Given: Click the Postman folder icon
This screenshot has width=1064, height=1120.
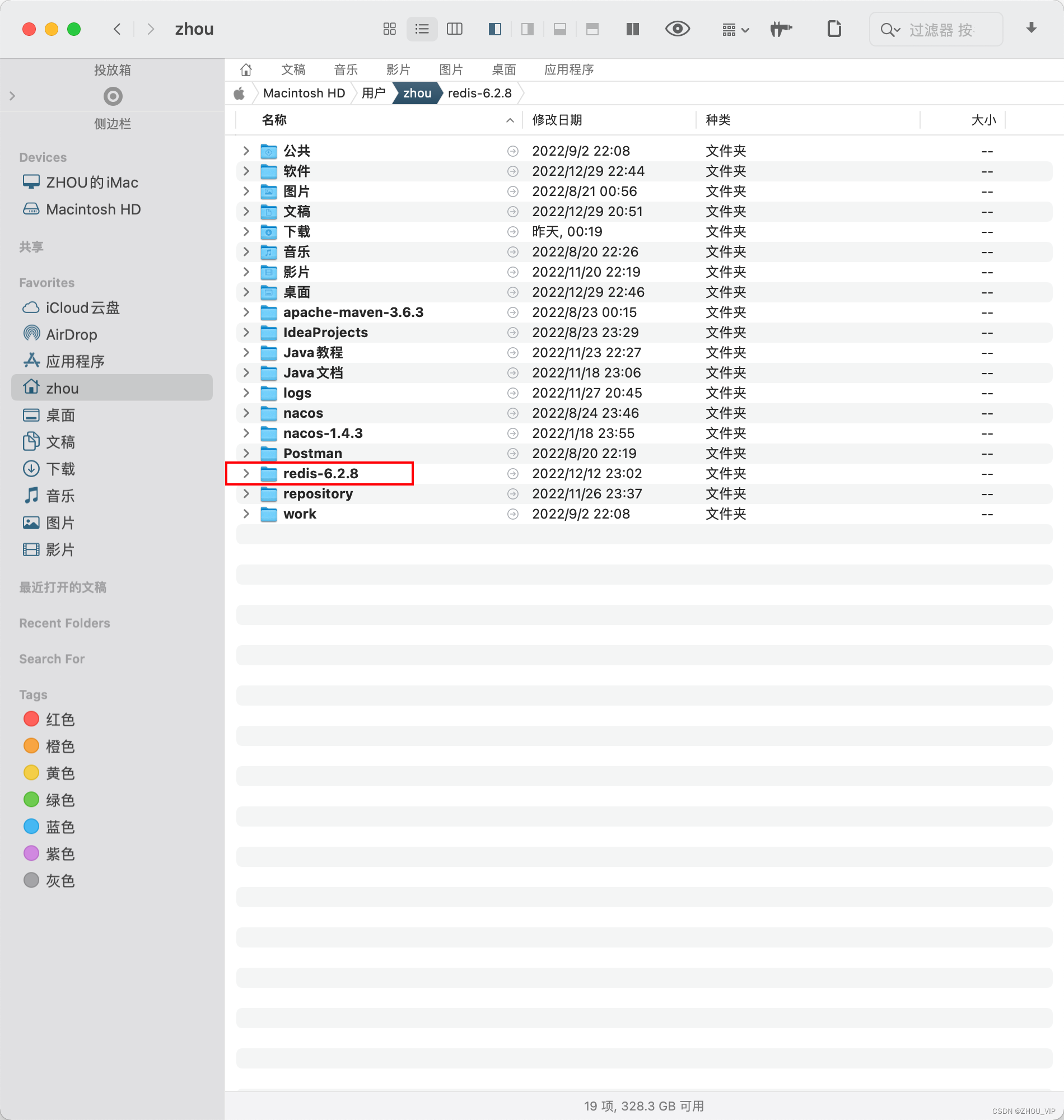Looking at the screenshot, I should [x=268, y=453].
